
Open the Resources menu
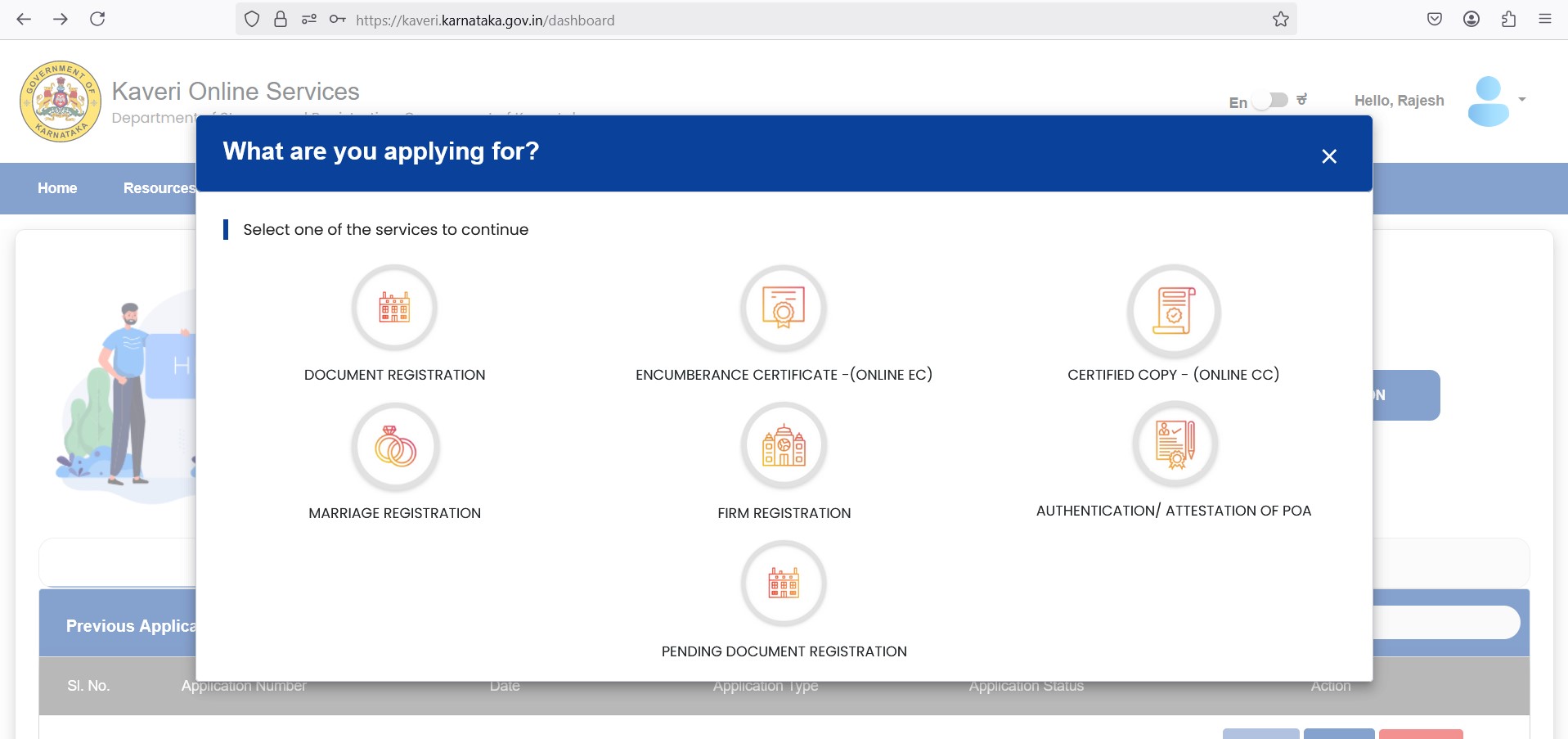pos(159,188)
